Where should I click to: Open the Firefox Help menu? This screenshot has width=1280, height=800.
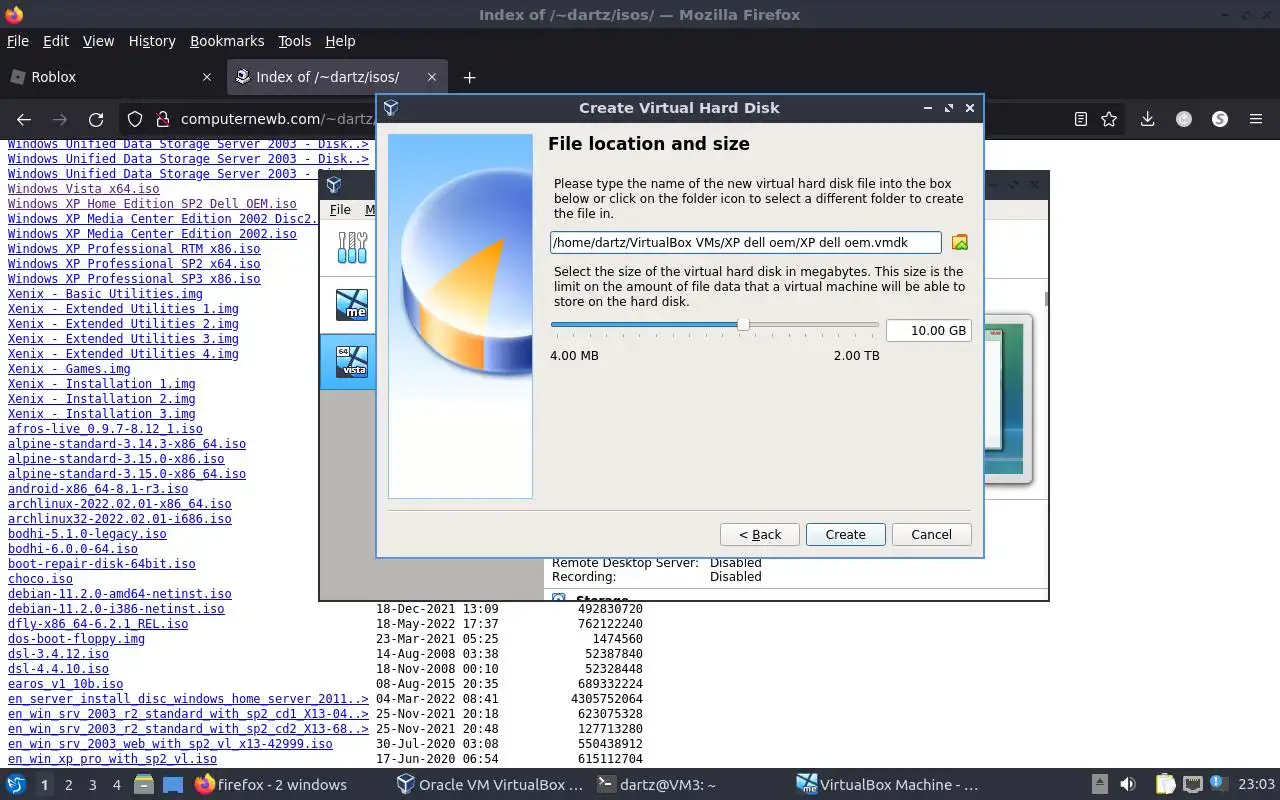click(340, 41)
